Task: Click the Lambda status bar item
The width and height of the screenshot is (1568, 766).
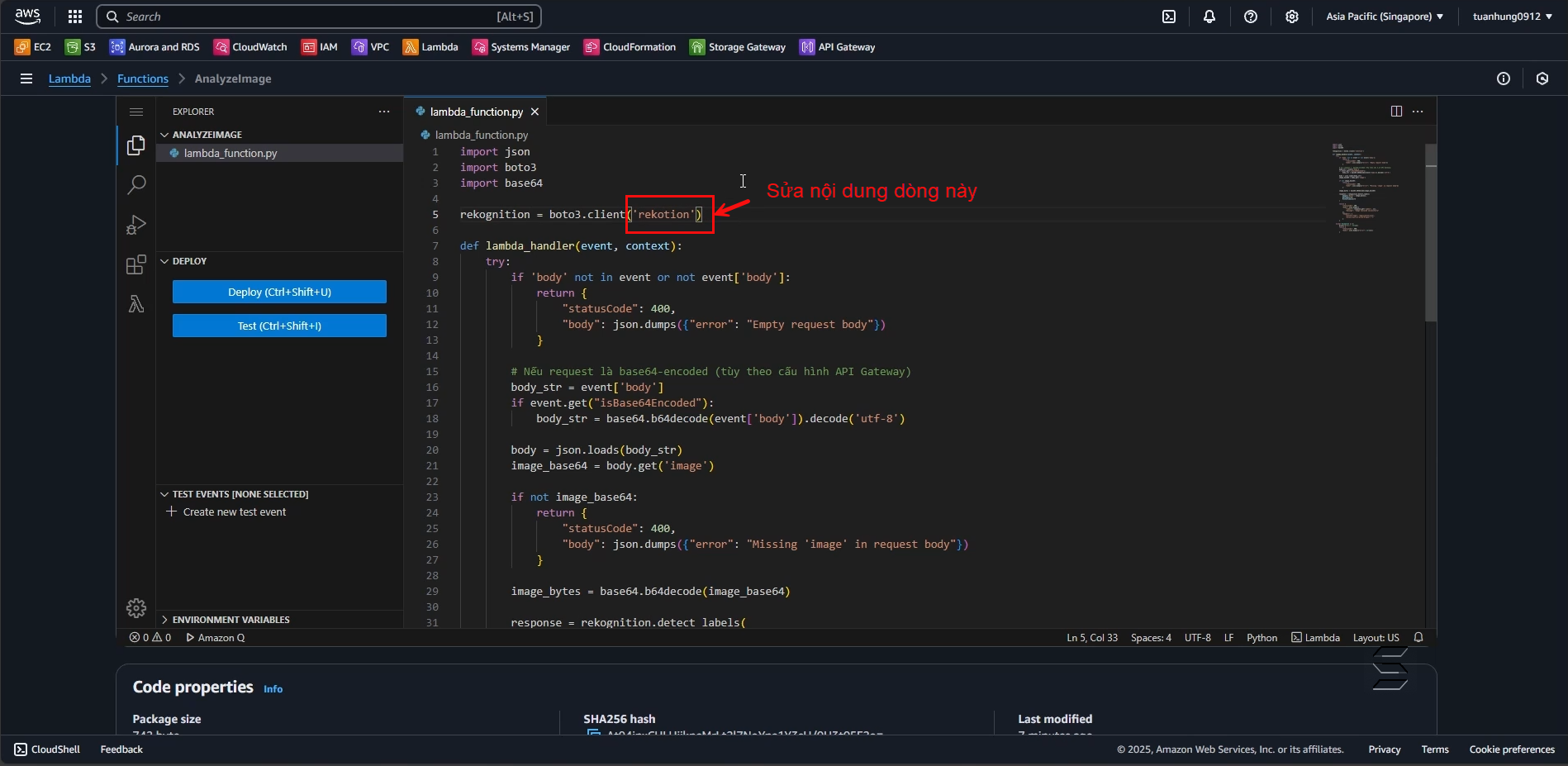Action: (x=1315, y=638)
